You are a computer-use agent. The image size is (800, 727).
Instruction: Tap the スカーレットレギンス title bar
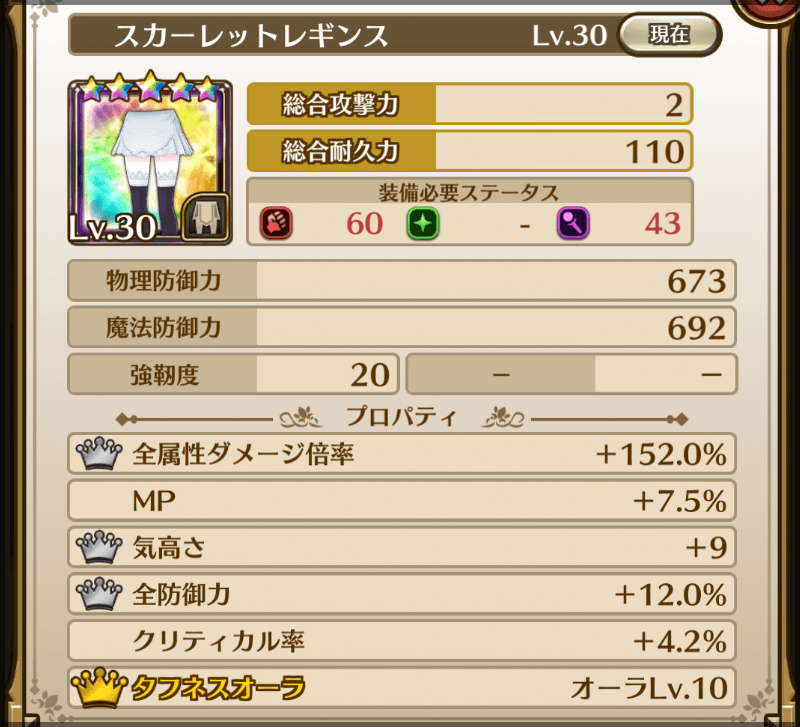point(343,35)
